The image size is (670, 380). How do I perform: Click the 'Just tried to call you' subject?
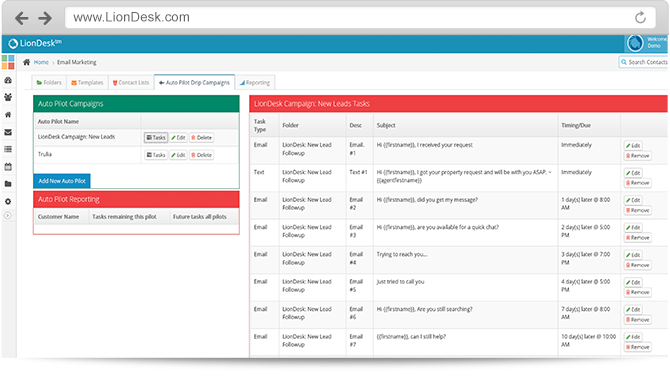400,282
